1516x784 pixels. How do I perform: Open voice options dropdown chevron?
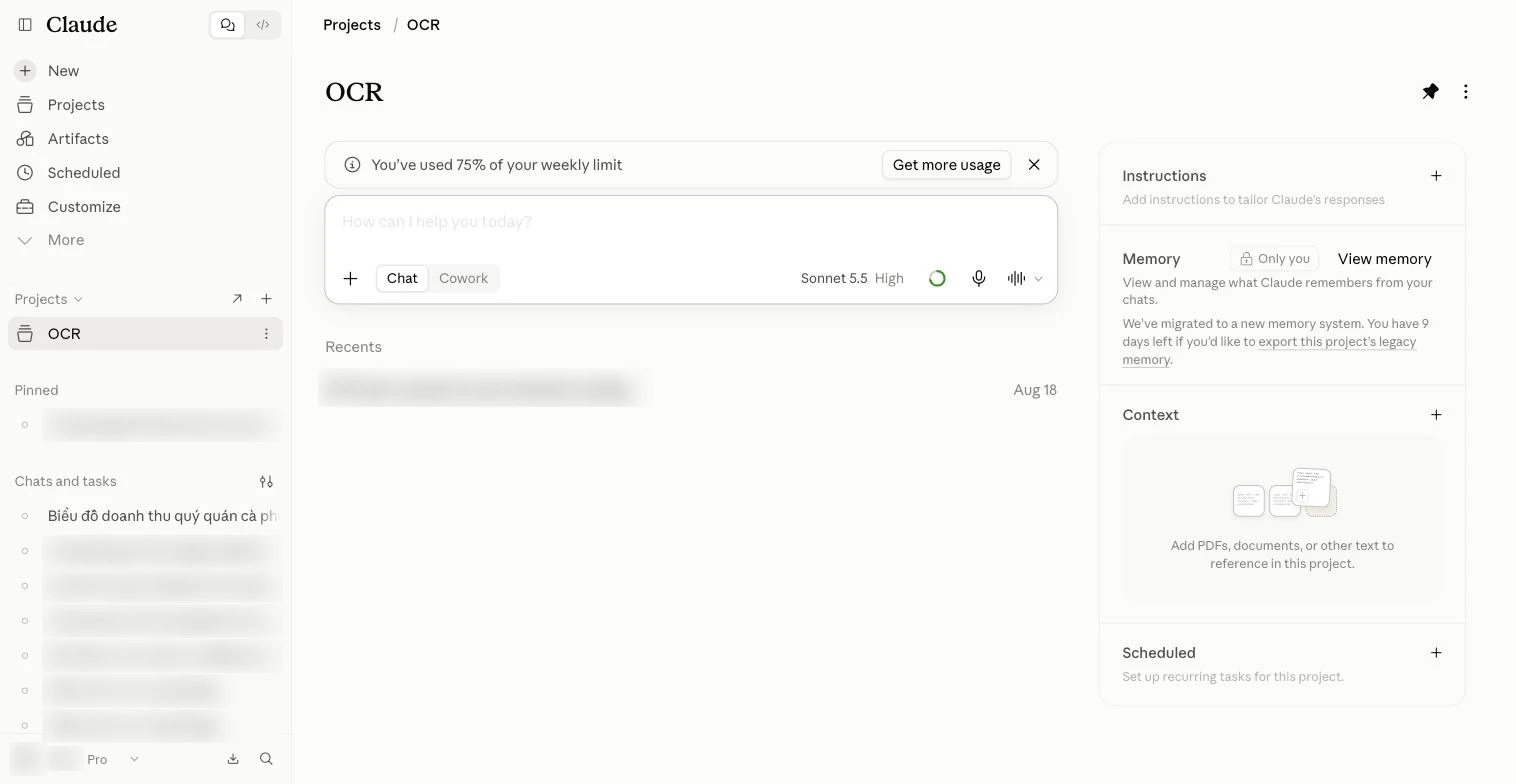(x=1038, y=279)
